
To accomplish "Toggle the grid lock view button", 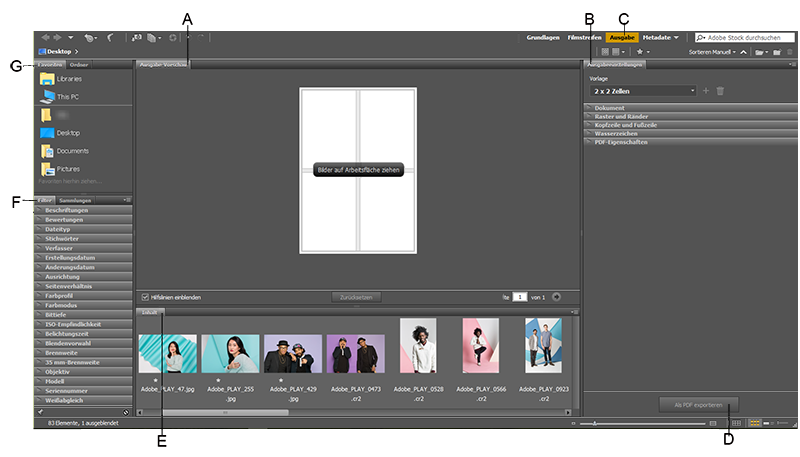I will coord(737,424).
